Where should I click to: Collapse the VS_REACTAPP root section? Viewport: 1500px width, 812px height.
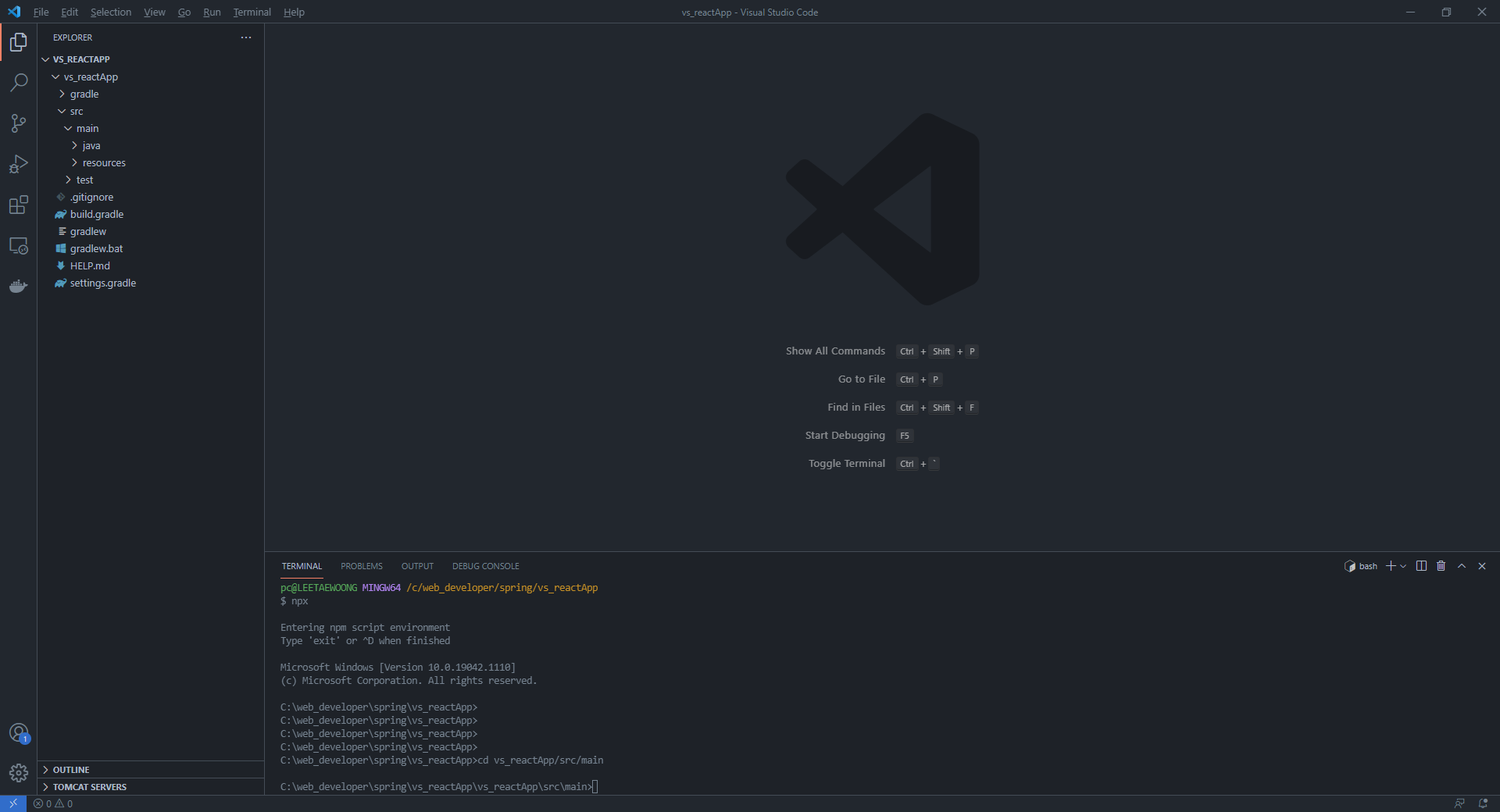coord(151,59)
